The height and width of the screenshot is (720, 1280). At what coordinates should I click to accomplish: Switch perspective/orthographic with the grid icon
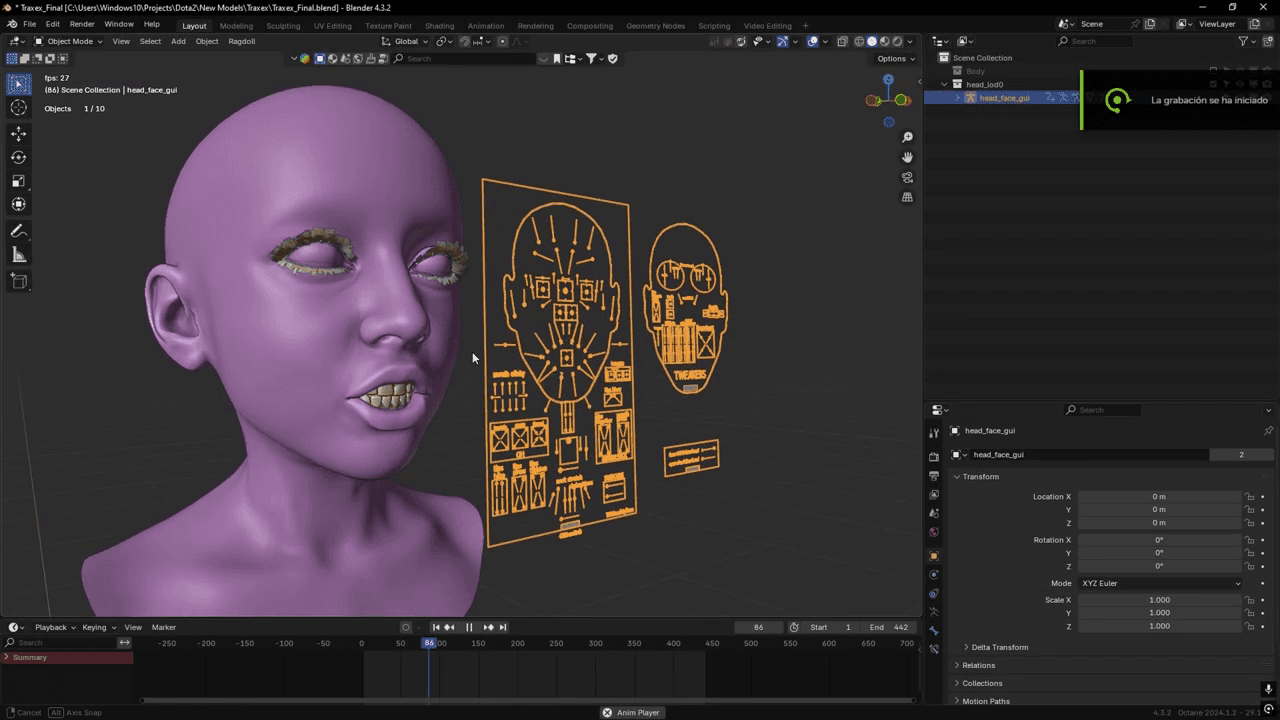[907, 197]
